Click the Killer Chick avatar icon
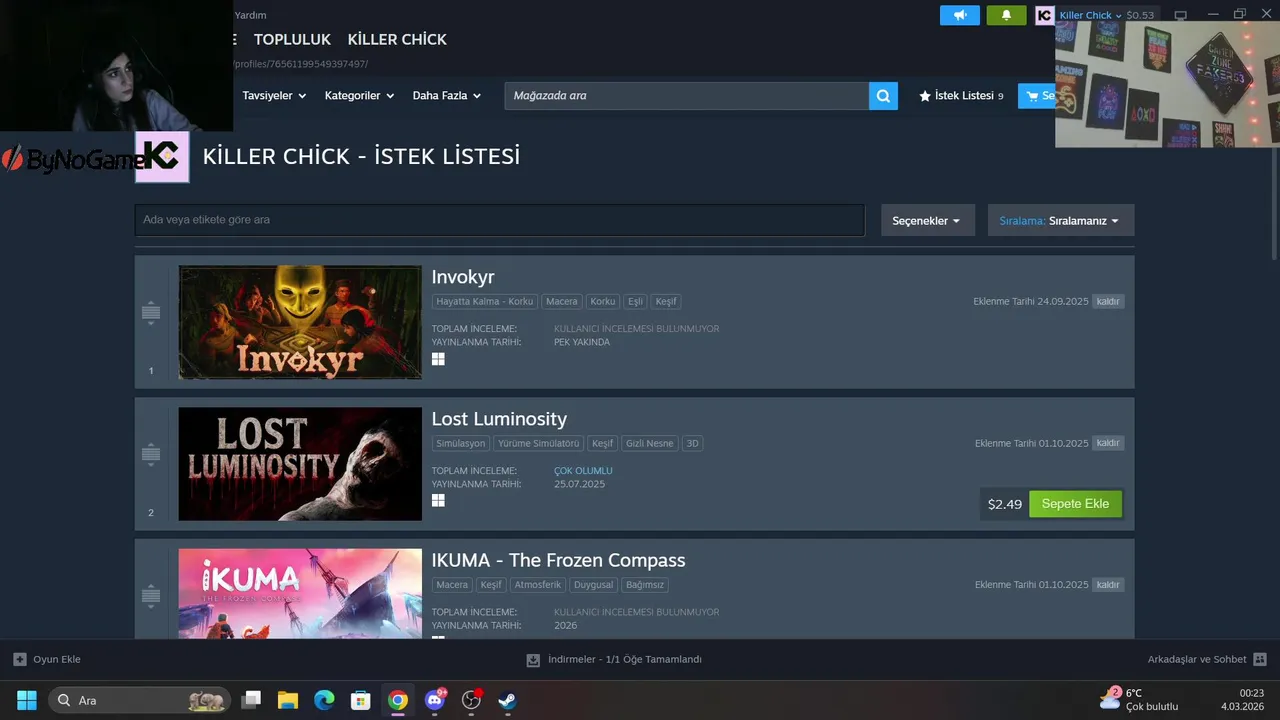This screenshot has width=1280, height=720. click(1044, 15)
